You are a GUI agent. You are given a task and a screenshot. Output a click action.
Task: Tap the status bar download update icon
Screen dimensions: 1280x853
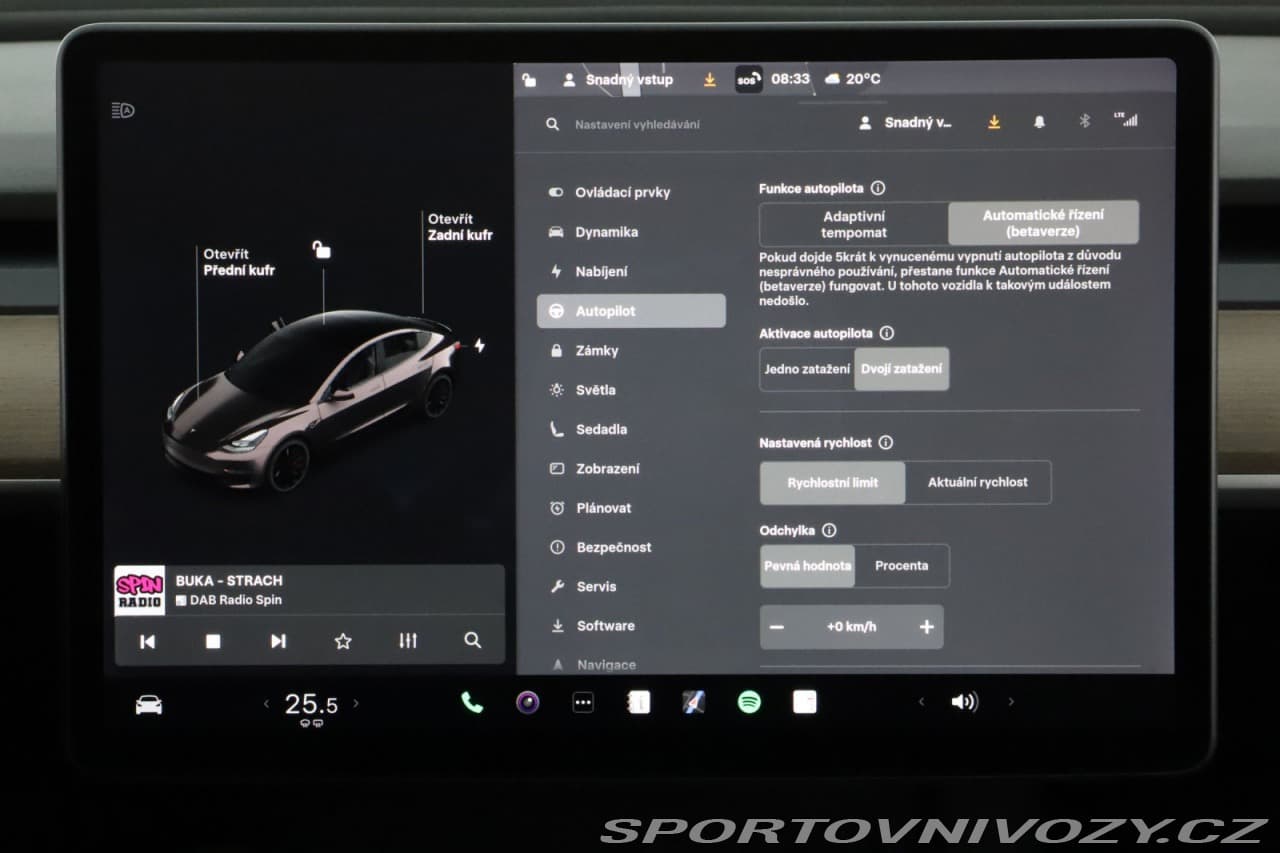(710, 80)
